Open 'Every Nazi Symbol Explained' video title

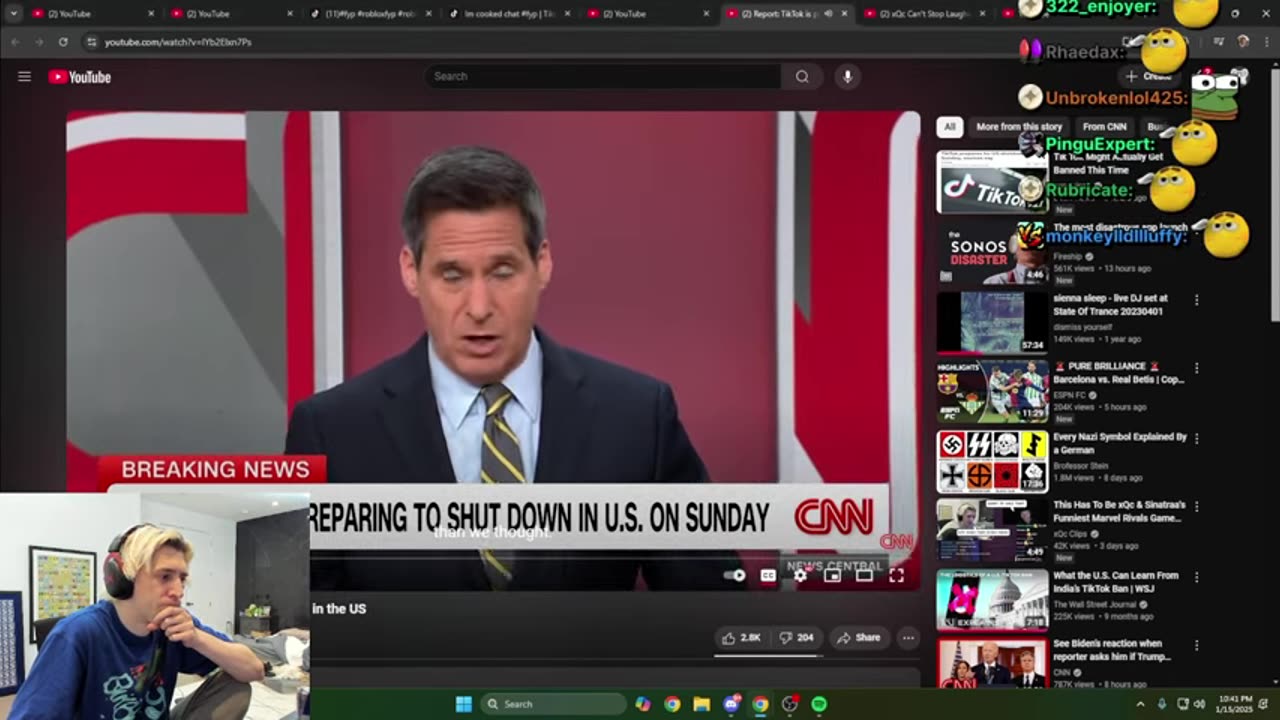point(1120,443)
